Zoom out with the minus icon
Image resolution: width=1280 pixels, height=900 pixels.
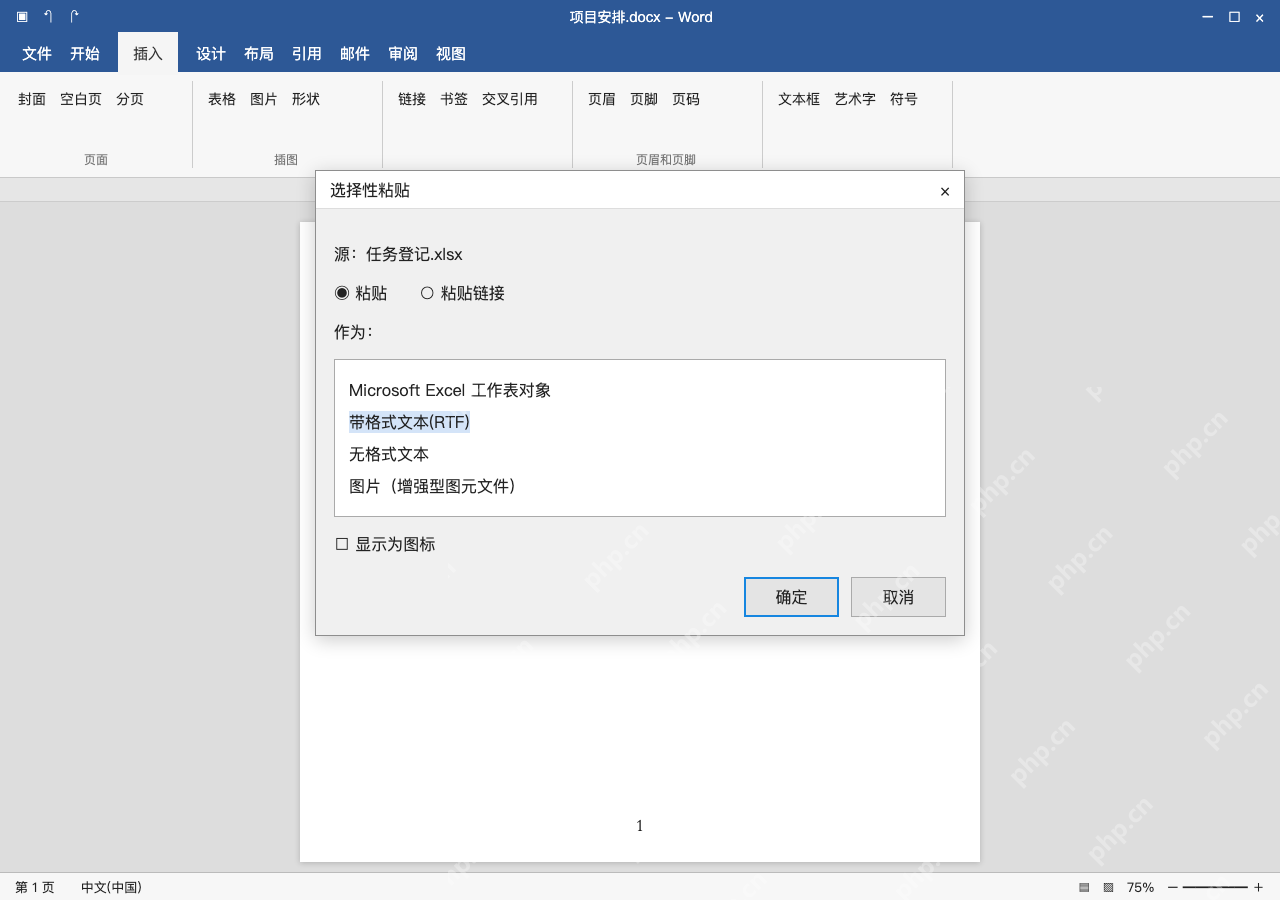coord(1173,887)
